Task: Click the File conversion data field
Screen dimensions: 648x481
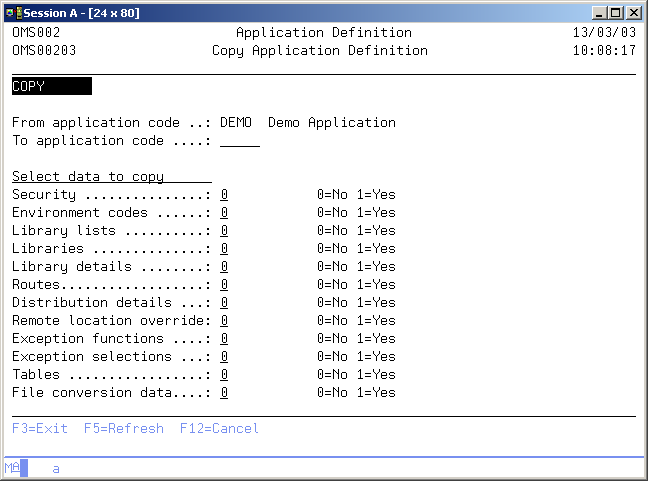Action: (x=224, y=393)
